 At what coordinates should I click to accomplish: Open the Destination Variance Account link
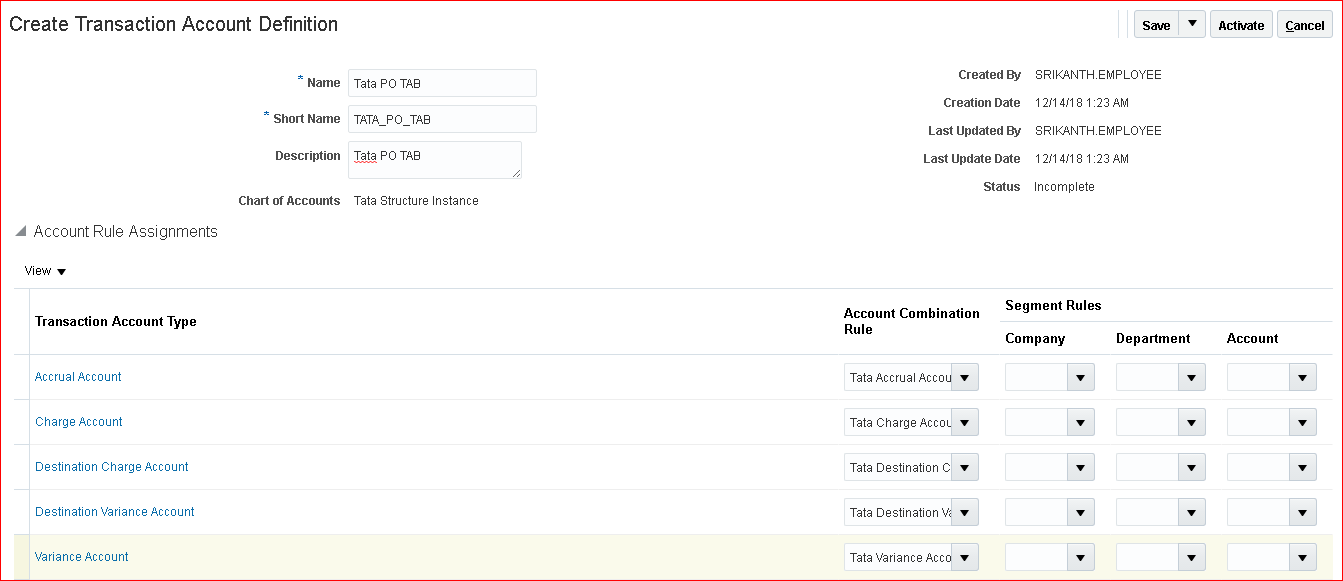(x=114, y=512)
